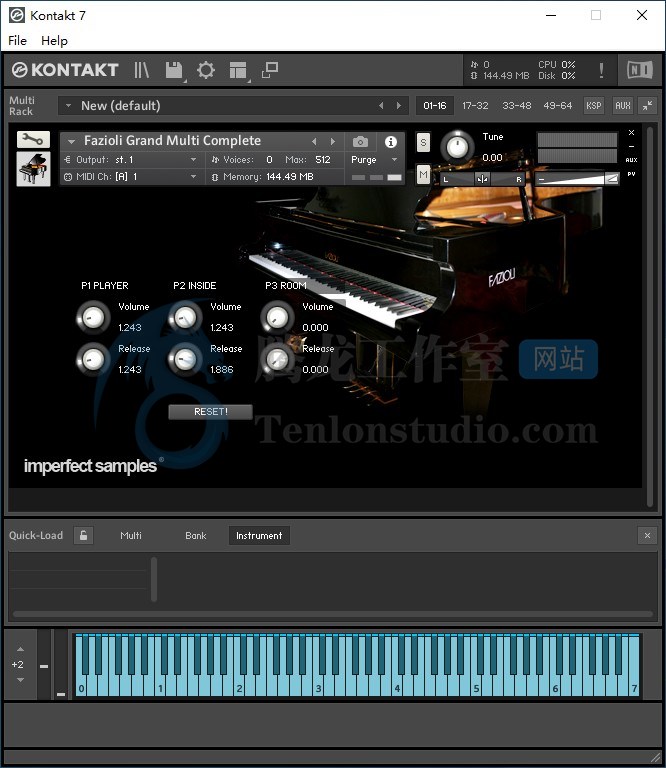Viewport: 666px width, 768px height.
Task: Shift keyboard octave up arrow
Action: coord(20,649)
